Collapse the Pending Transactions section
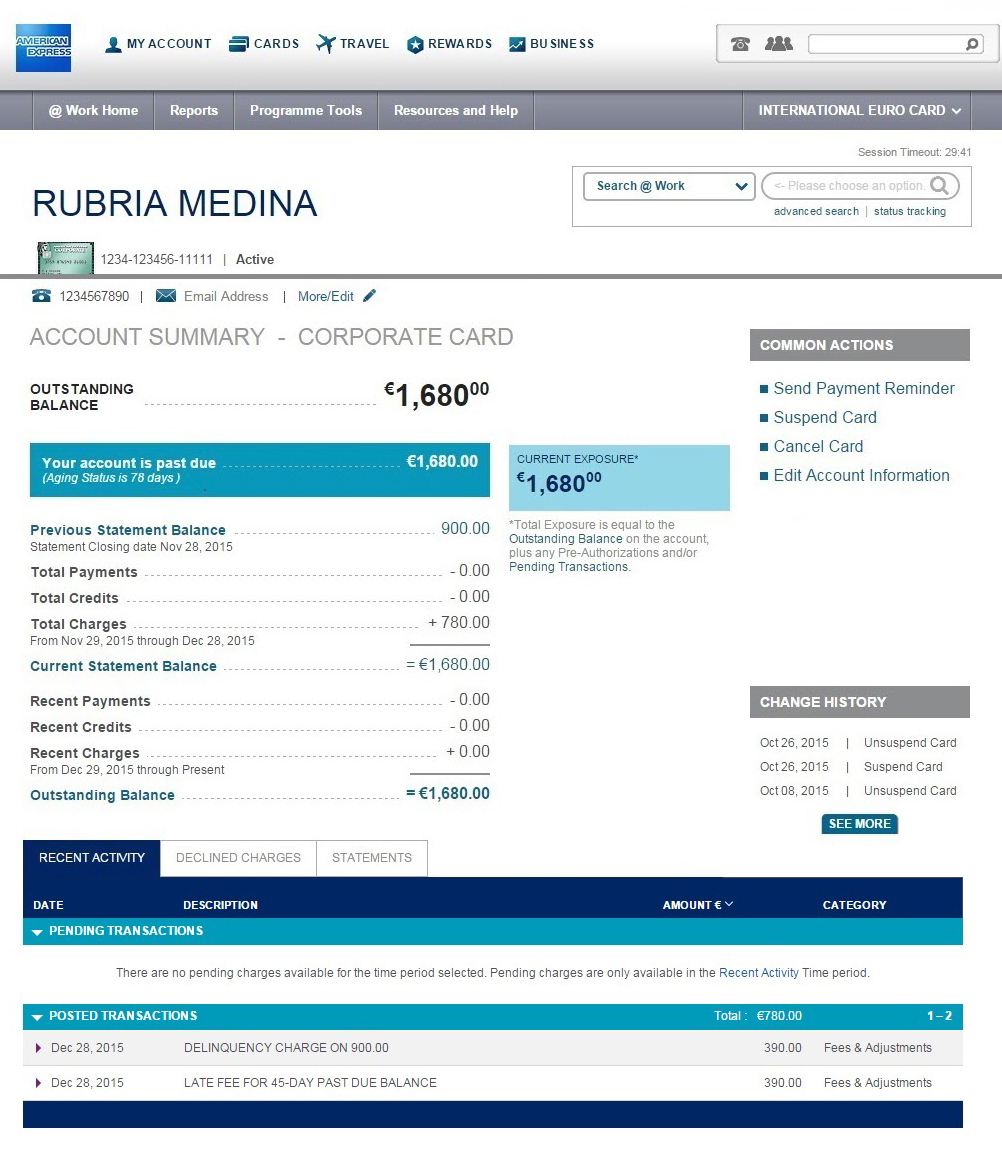The width and height of the screenshot is (1002, 1160). [38, 932]
